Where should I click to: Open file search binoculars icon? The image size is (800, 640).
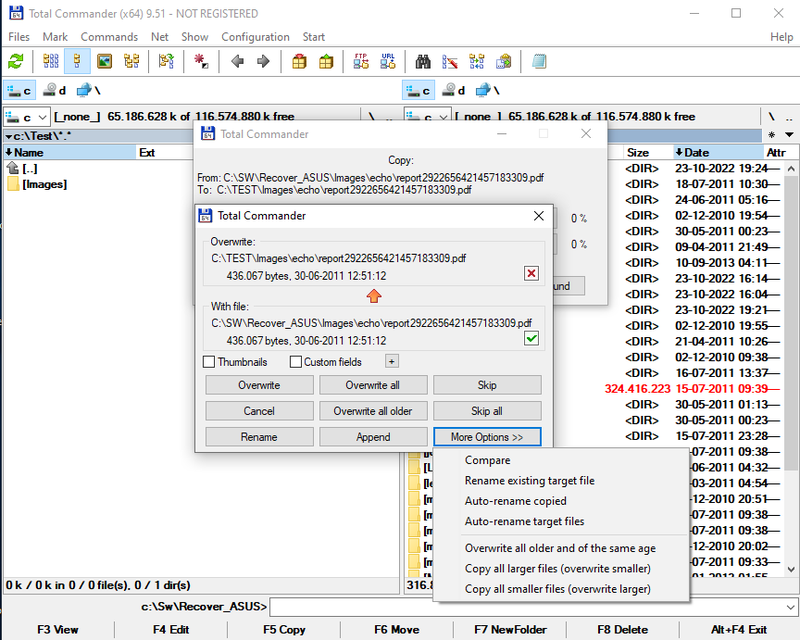[x=422, y=62]
